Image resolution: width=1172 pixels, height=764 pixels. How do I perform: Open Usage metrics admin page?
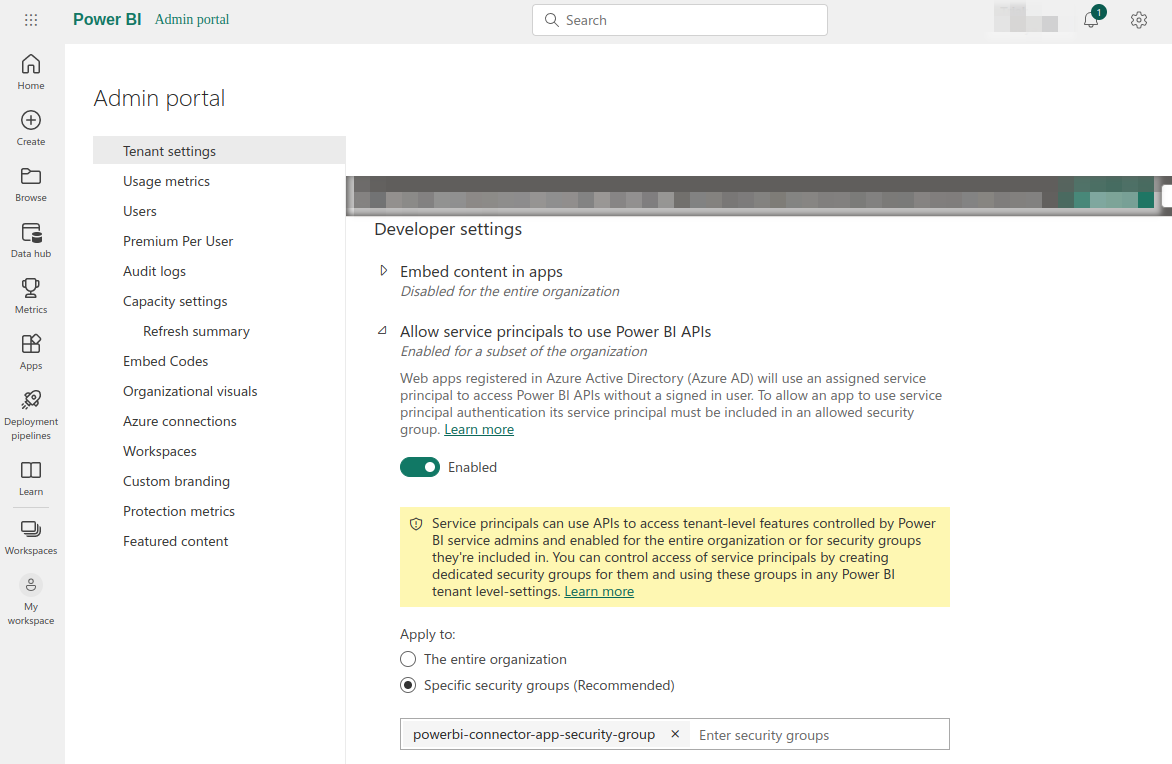[x=166, y=181]
